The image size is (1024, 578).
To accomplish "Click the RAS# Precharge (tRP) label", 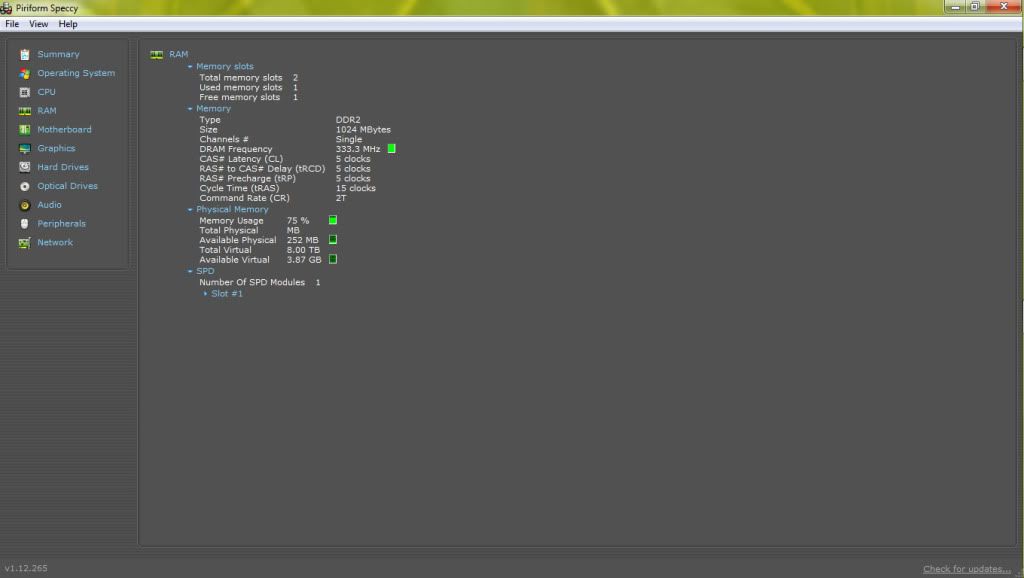I will point(248,178).
